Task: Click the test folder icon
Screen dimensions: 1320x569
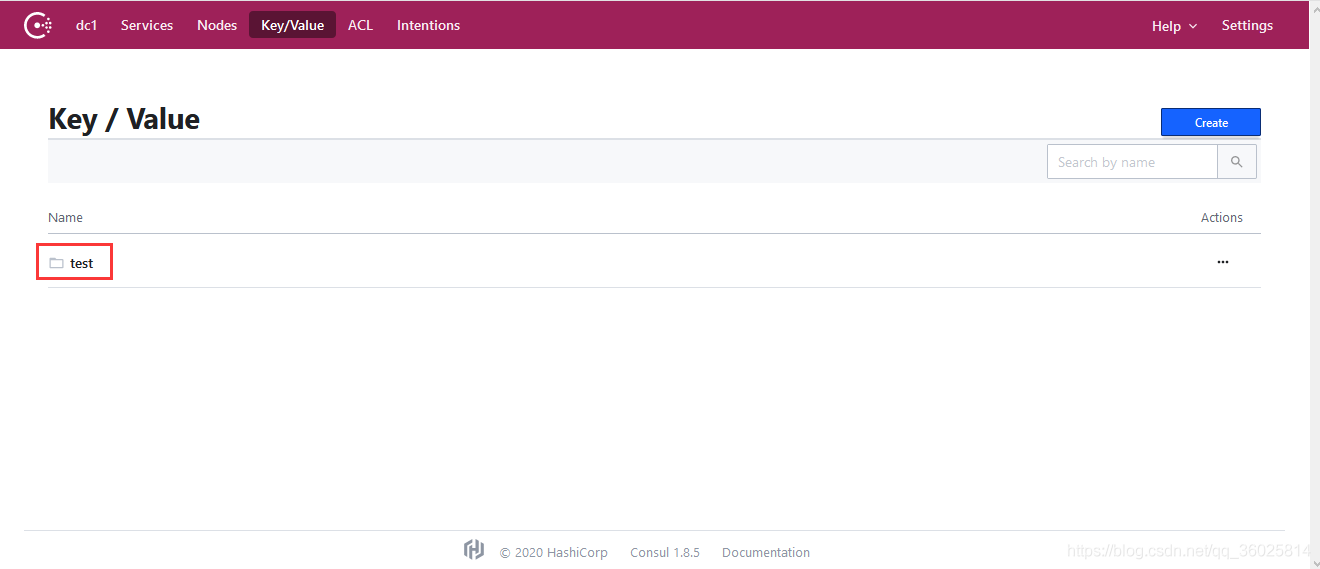Action: [x=56, y=263]
